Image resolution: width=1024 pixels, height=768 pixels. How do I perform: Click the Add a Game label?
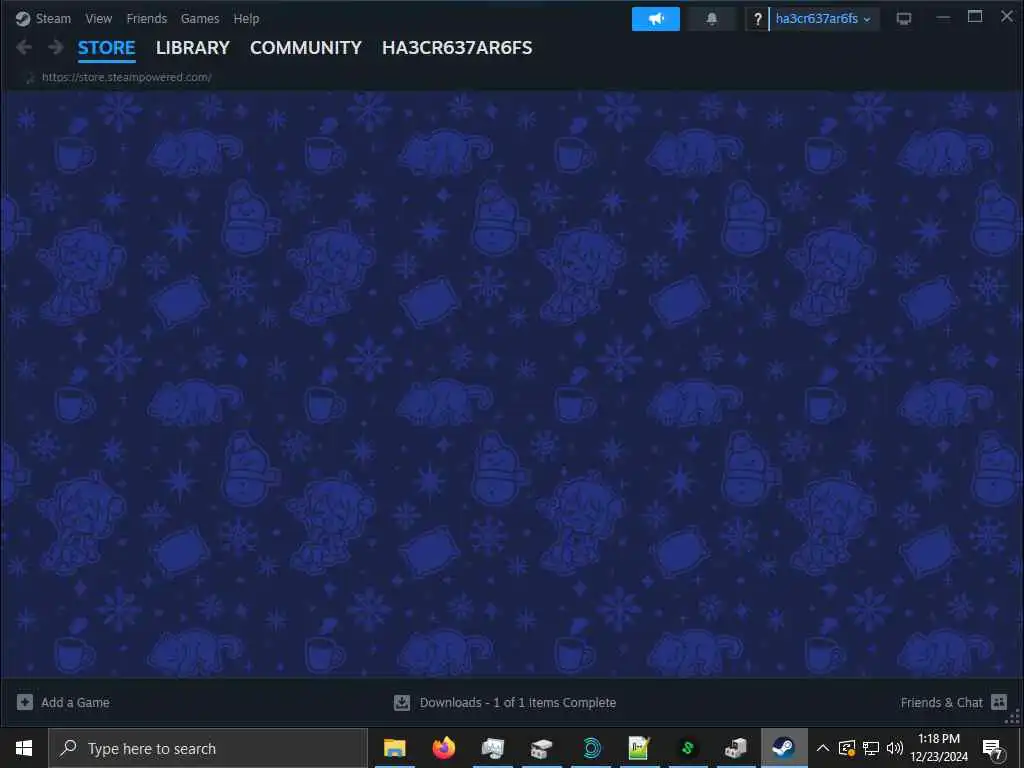(75, 703)
